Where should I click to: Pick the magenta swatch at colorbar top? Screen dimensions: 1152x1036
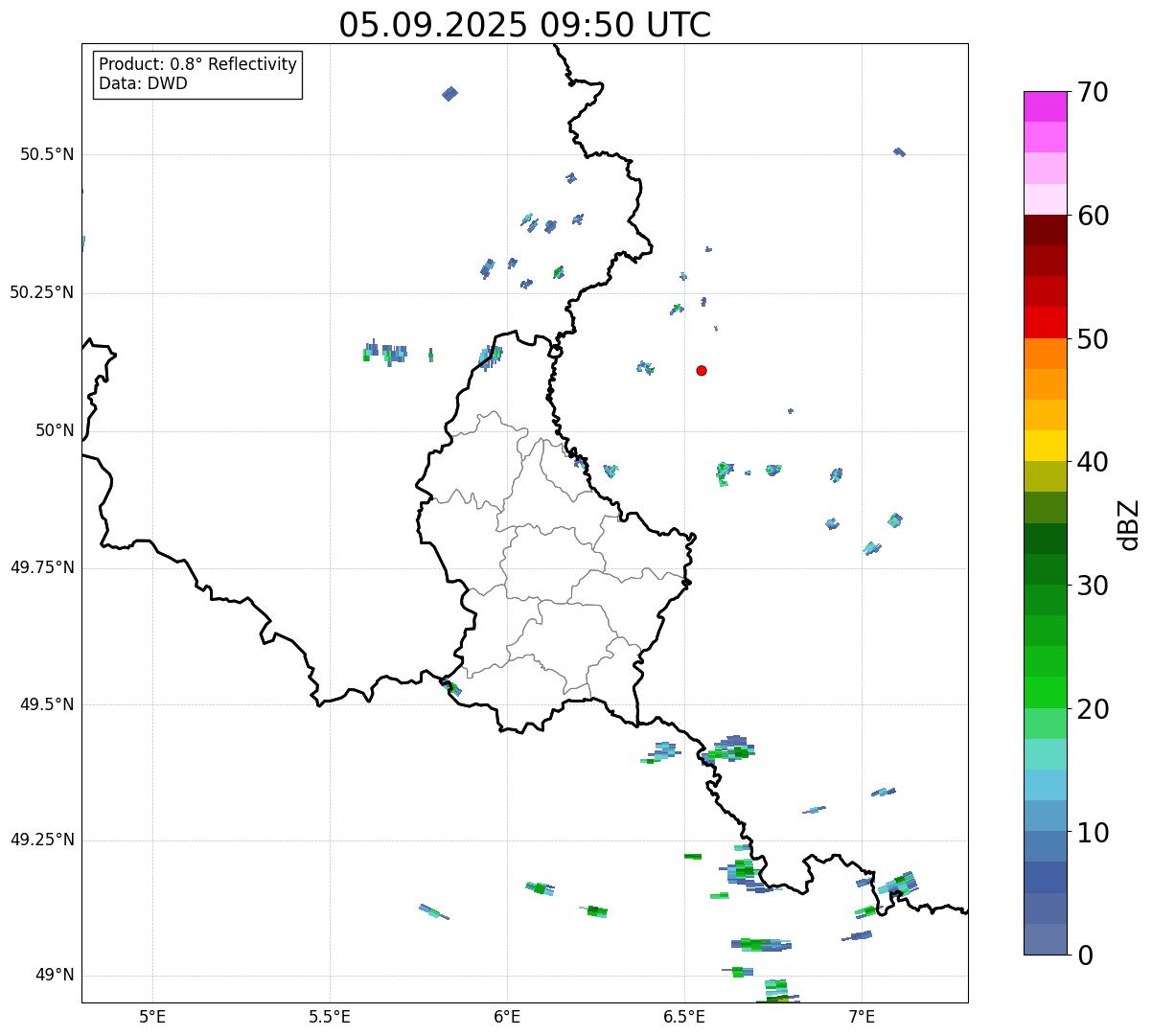[1046, 106]
